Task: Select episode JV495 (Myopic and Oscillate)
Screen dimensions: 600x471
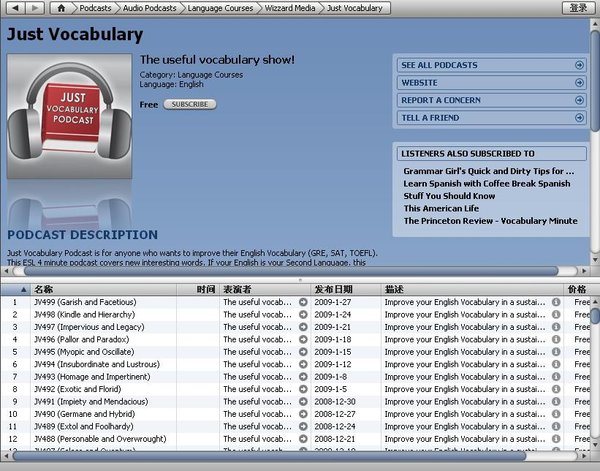Action: (84, 352)
